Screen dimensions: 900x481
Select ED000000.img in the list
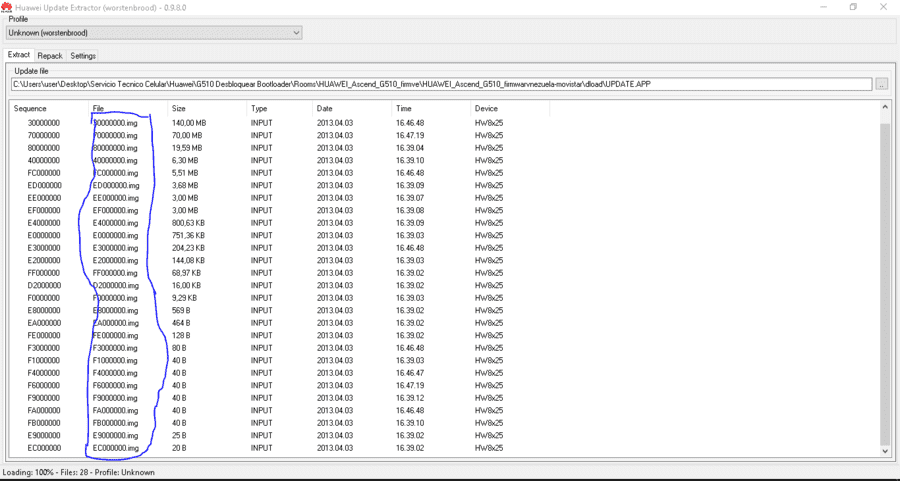pos(115,185)
